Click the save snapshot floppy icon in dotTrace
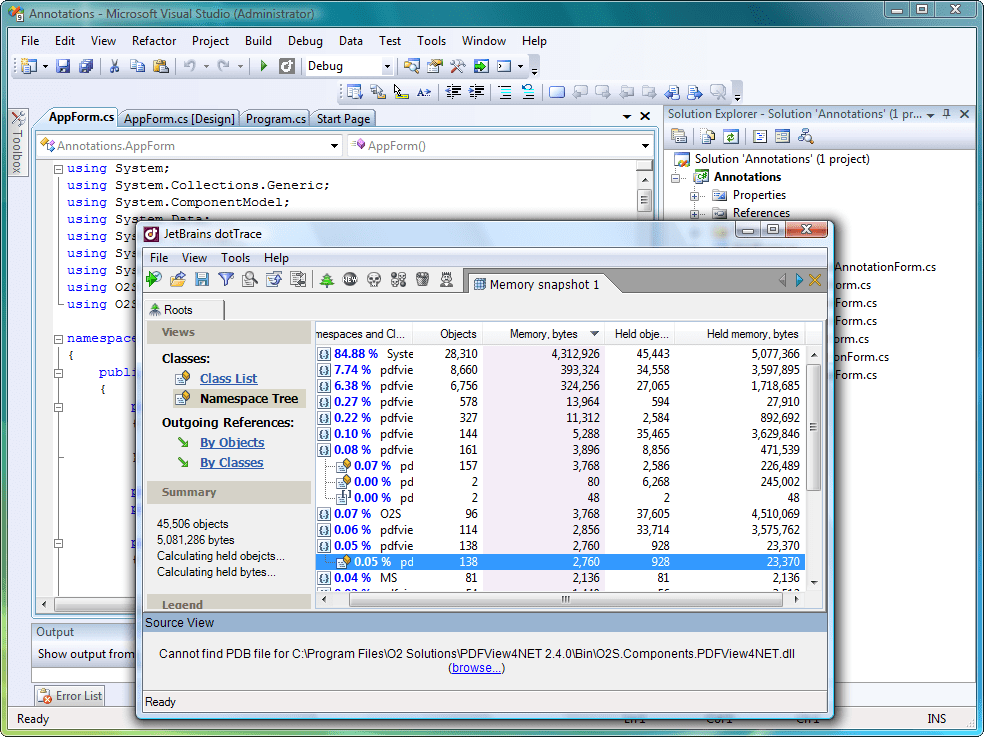Screen dimensions: 984x737 [x=202, y=280]
